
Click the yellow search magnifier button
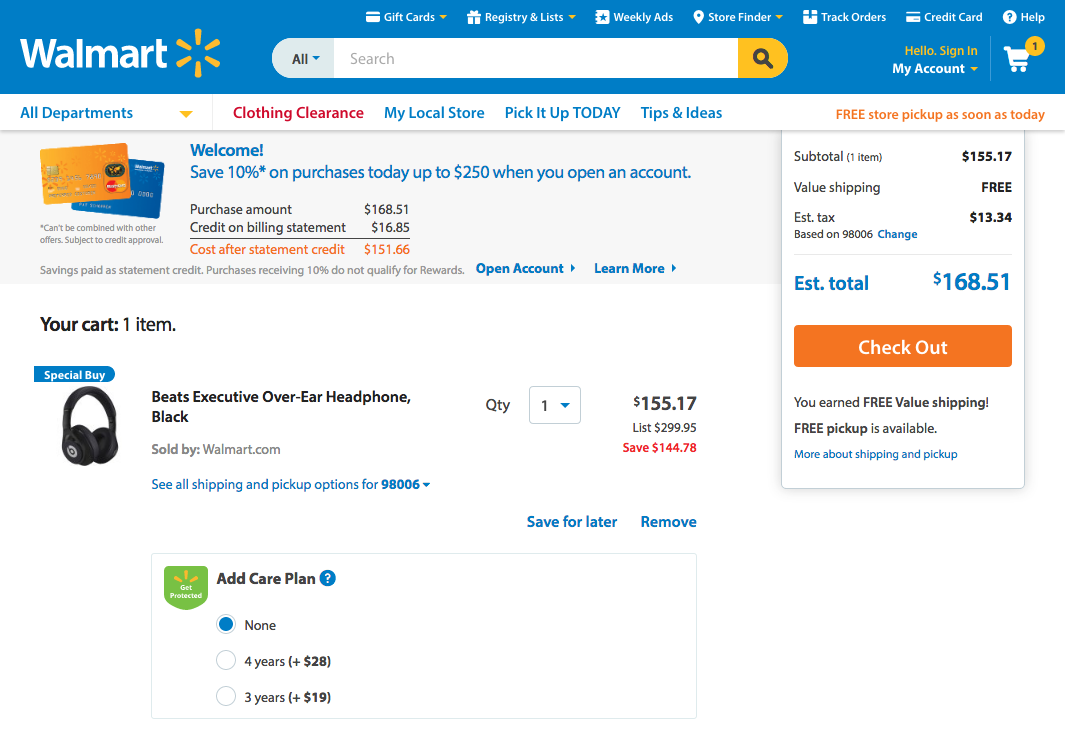[x=763, y=59]
